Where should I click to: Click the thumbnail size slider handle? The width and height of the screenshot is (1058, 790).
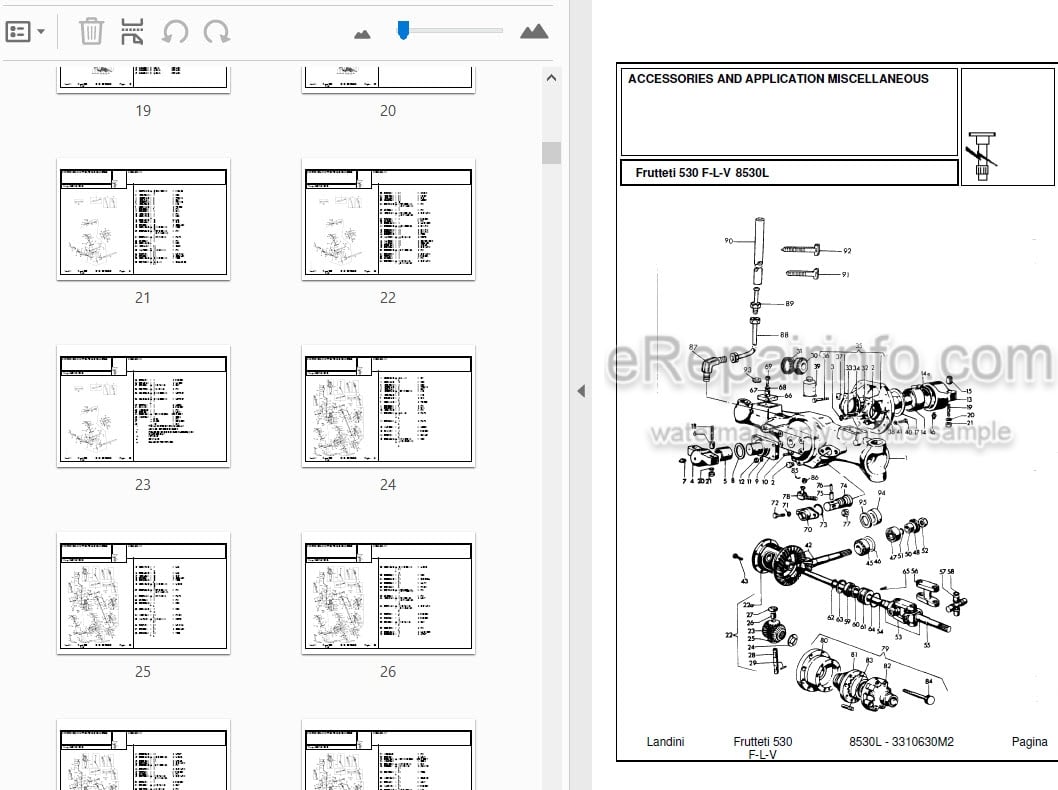(x=403, y=30)
